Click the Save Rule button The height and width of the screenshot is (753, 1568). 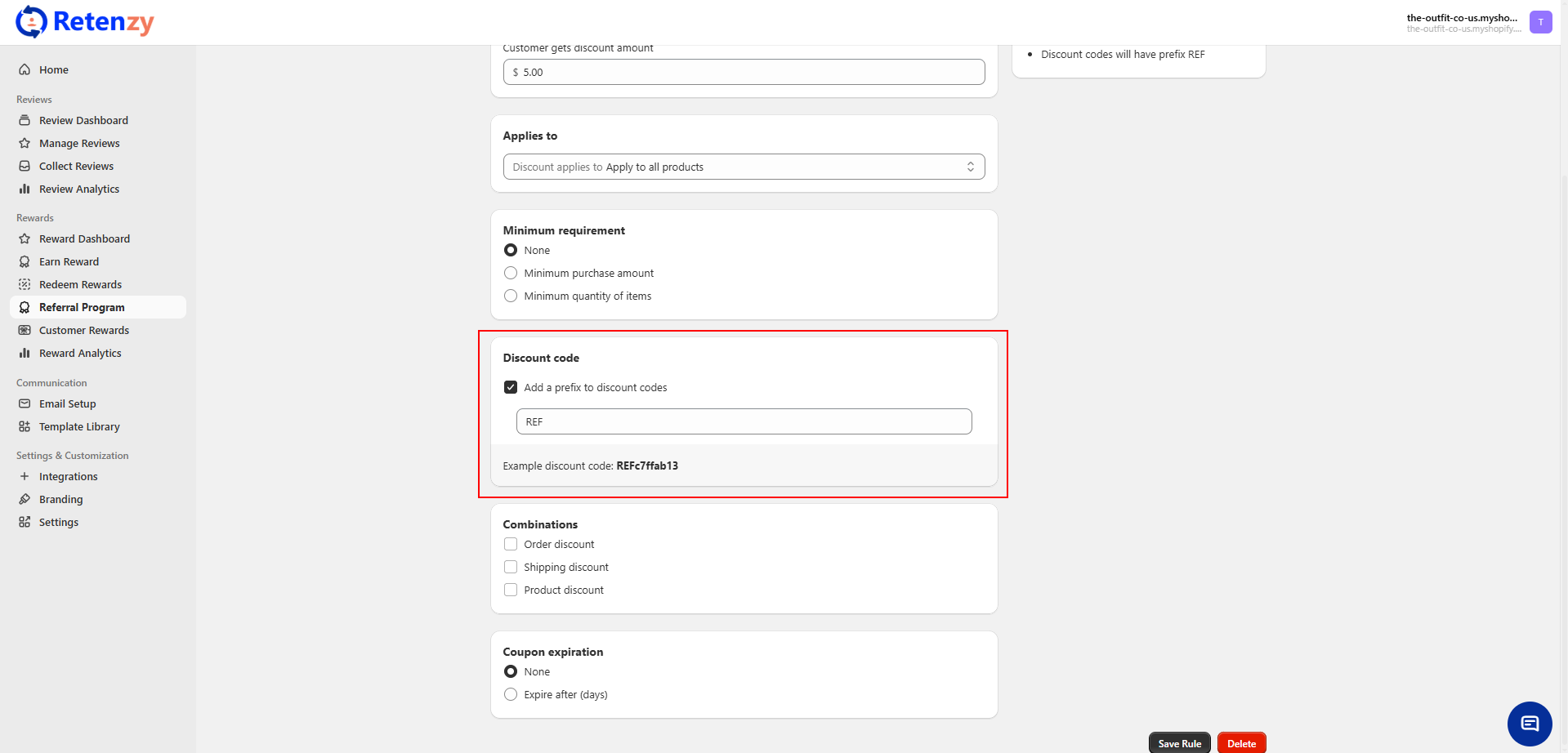(1179, 743)
